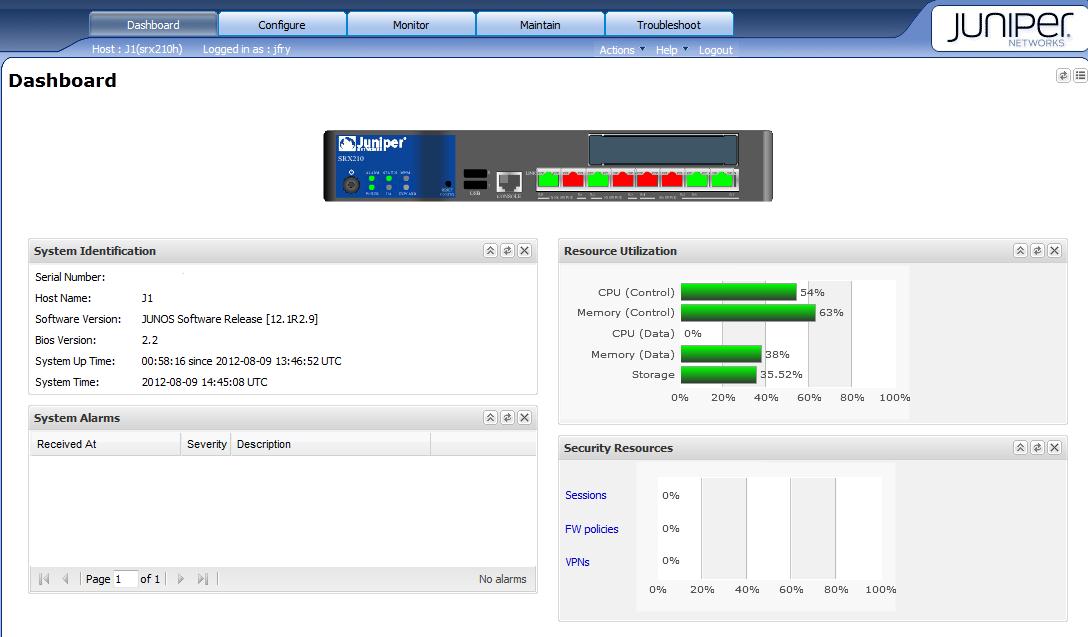Screen dimensions: 1088x637
Task: Close the Resource Utilization panel
Action: (1055, 250)
